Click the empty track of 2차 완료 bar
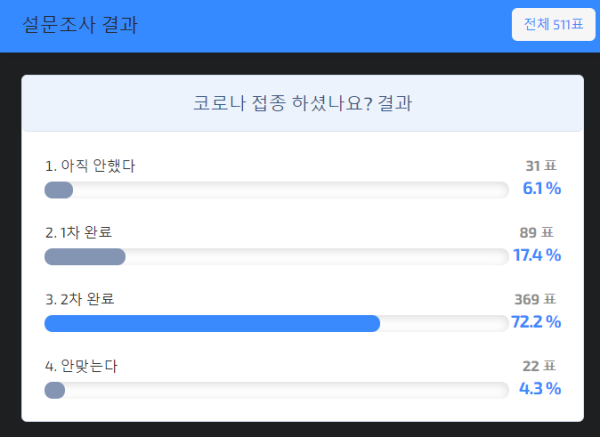Screen dimensions: 600x437 click(444, 324)
